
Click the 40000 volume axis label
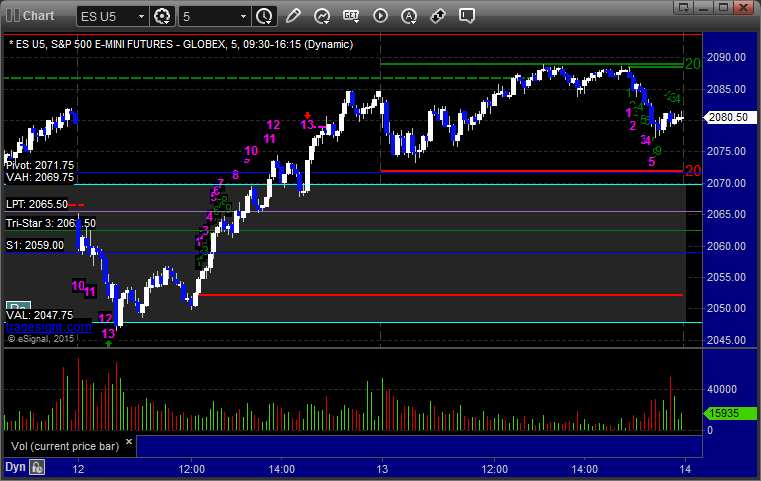pos(722,389)
